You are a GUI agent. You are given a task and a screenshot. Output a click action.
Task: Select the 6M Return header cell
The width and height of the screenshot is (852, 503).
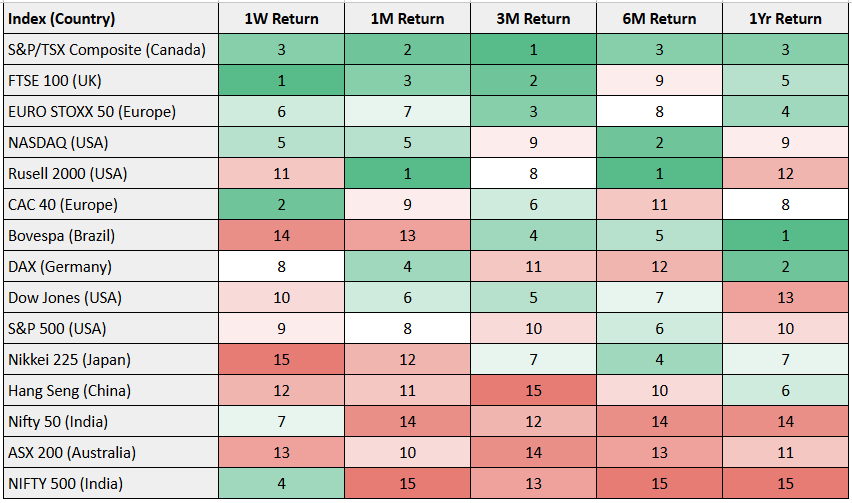point(661,19)
